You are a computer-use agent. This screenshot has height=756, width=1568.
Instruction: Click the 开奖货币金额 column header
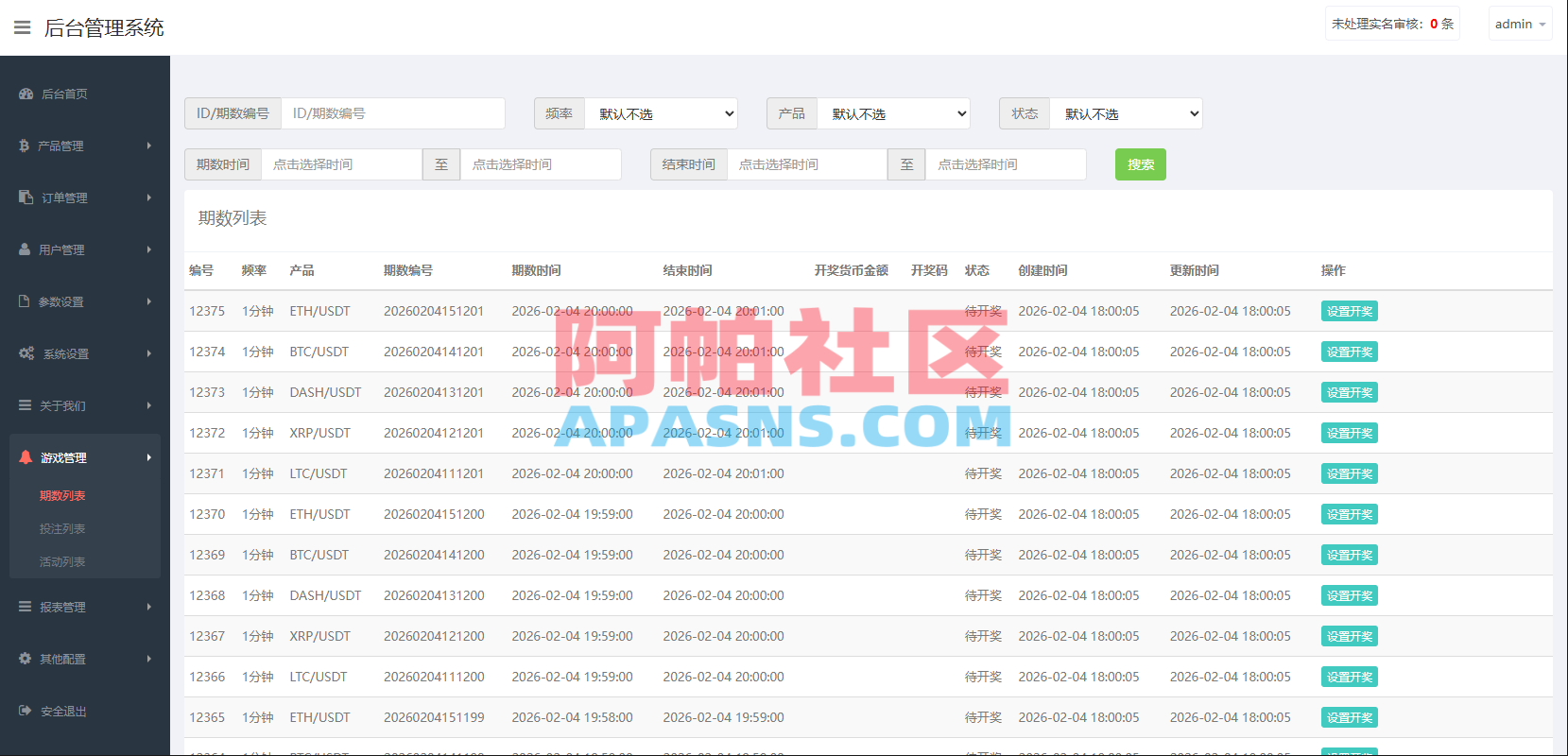852,270
